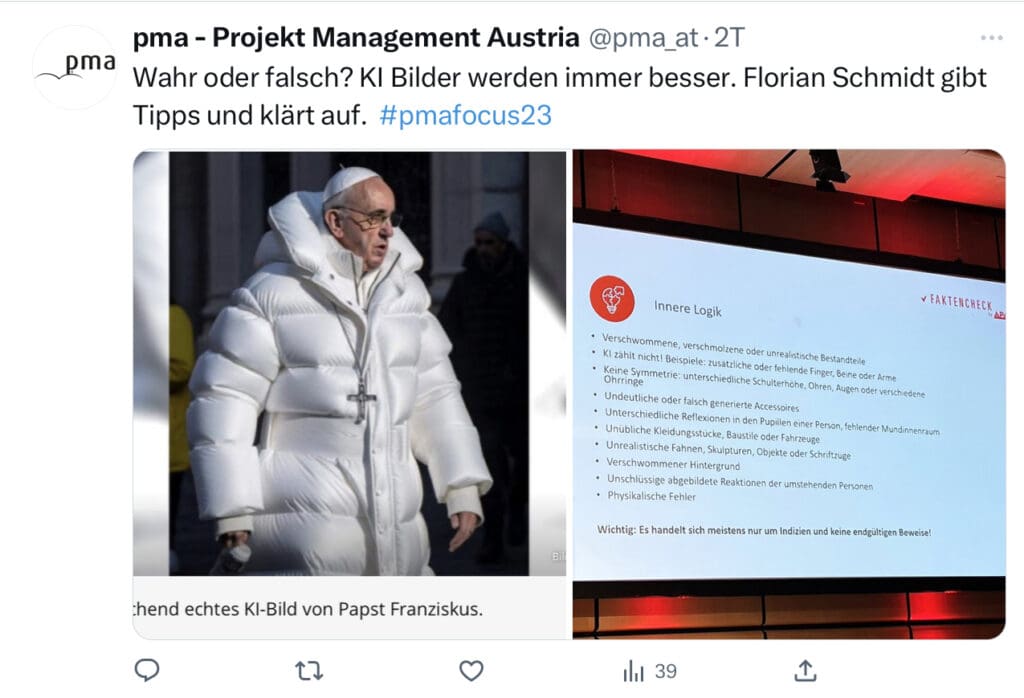Open the #pmafocus23 hashtag link

pos(466,116)
